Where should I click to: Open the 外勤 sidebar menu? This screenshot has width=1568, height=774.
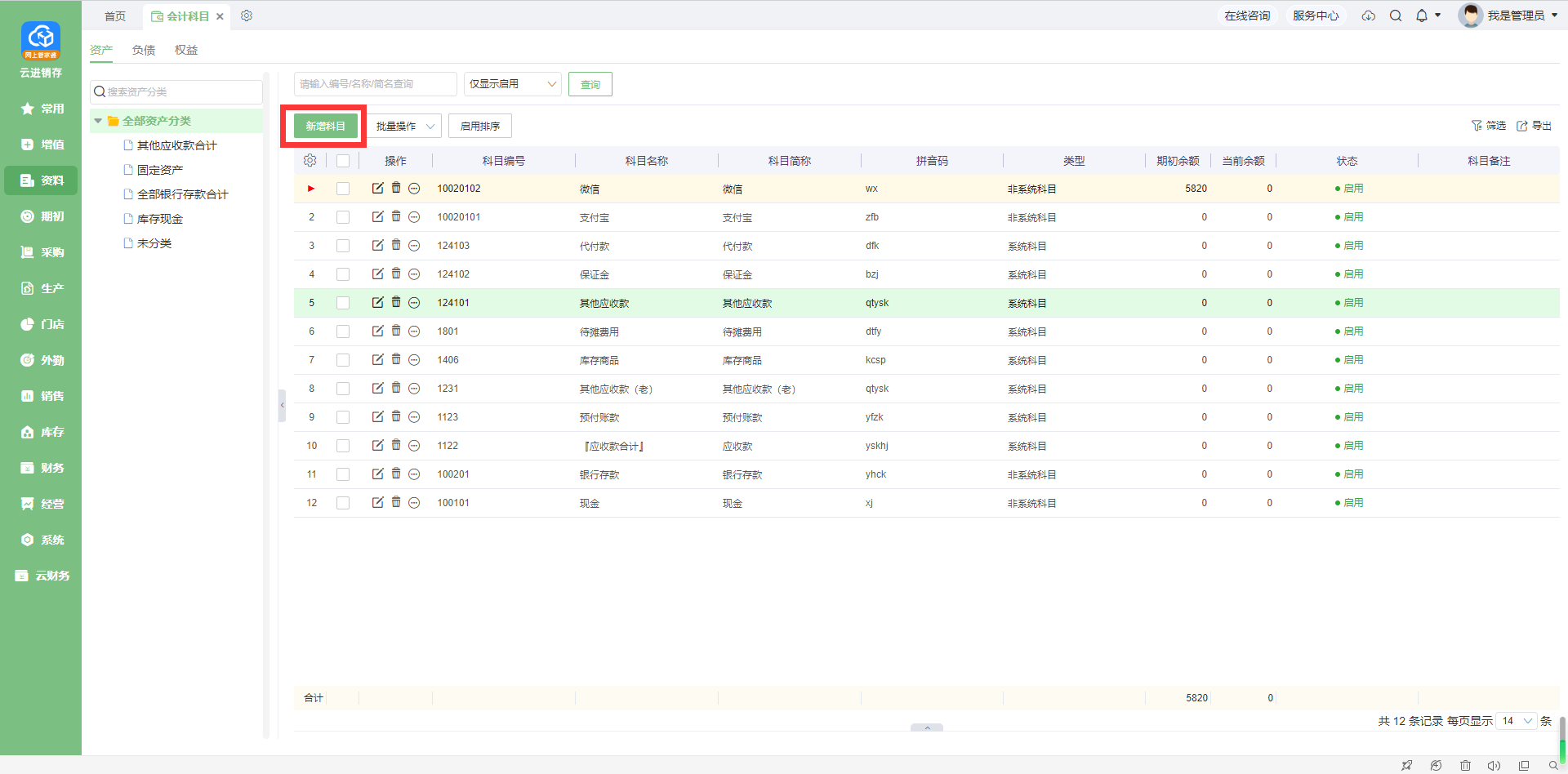point(41,360)
